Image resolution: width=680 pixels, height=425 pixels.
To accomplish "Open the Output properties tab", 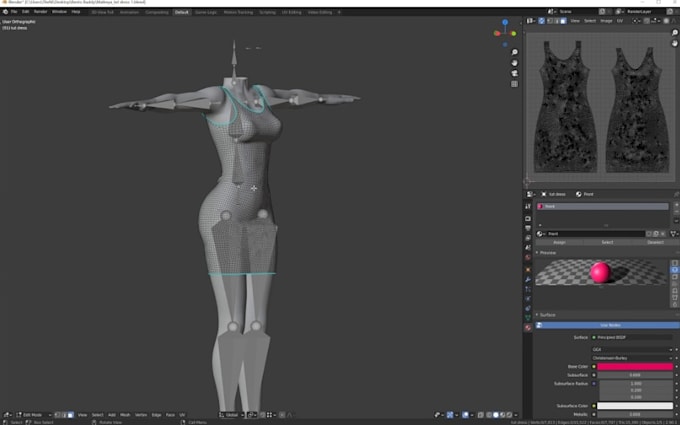I will 528,228.
